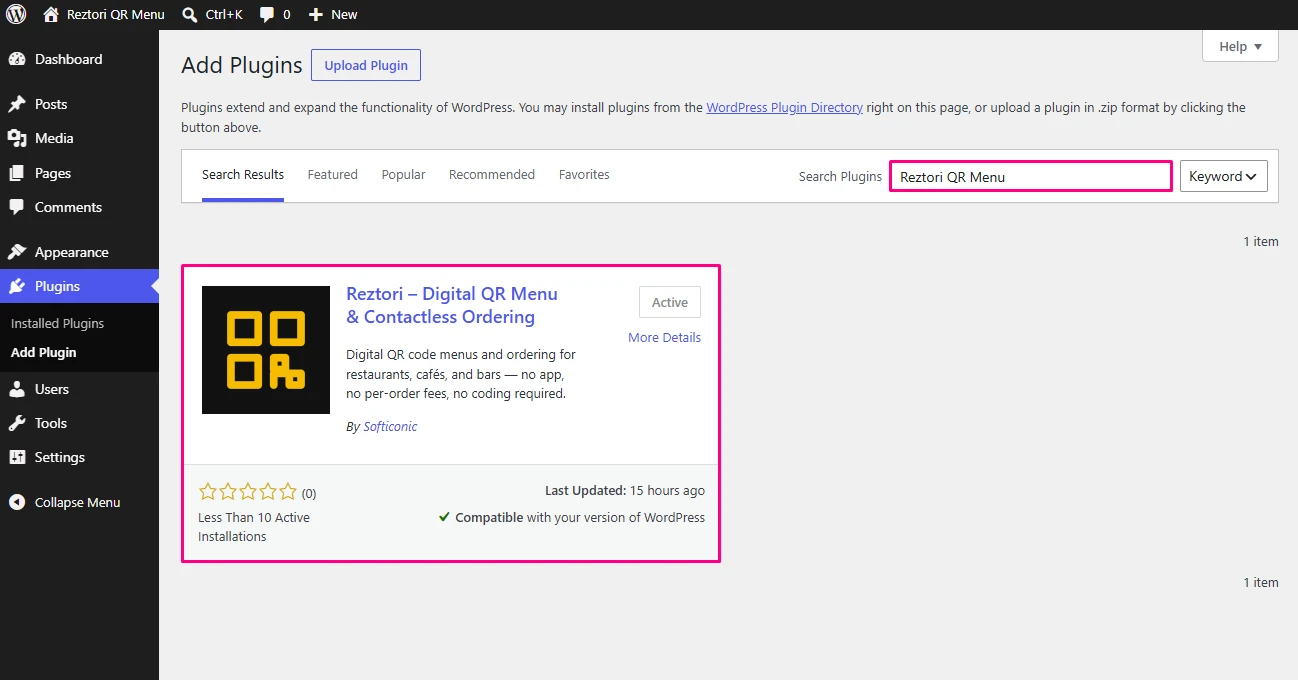Screen dimensions: 1298x680
Task: Switch to the Search Results tab
Action: click(x=243, y=174)
